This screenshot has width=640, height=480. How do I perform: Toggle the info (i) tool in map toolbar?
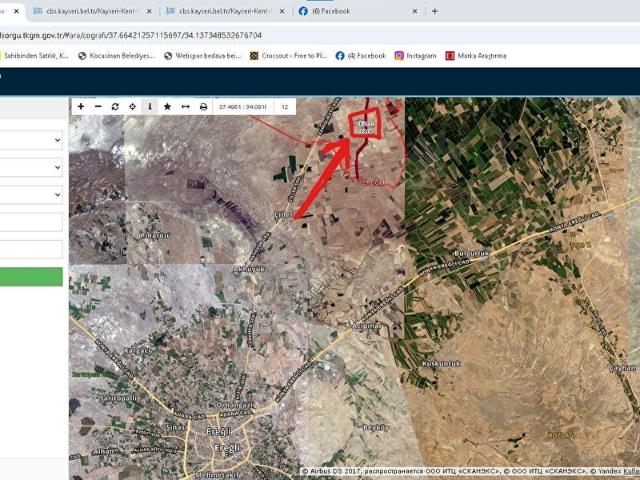point(150,107)
